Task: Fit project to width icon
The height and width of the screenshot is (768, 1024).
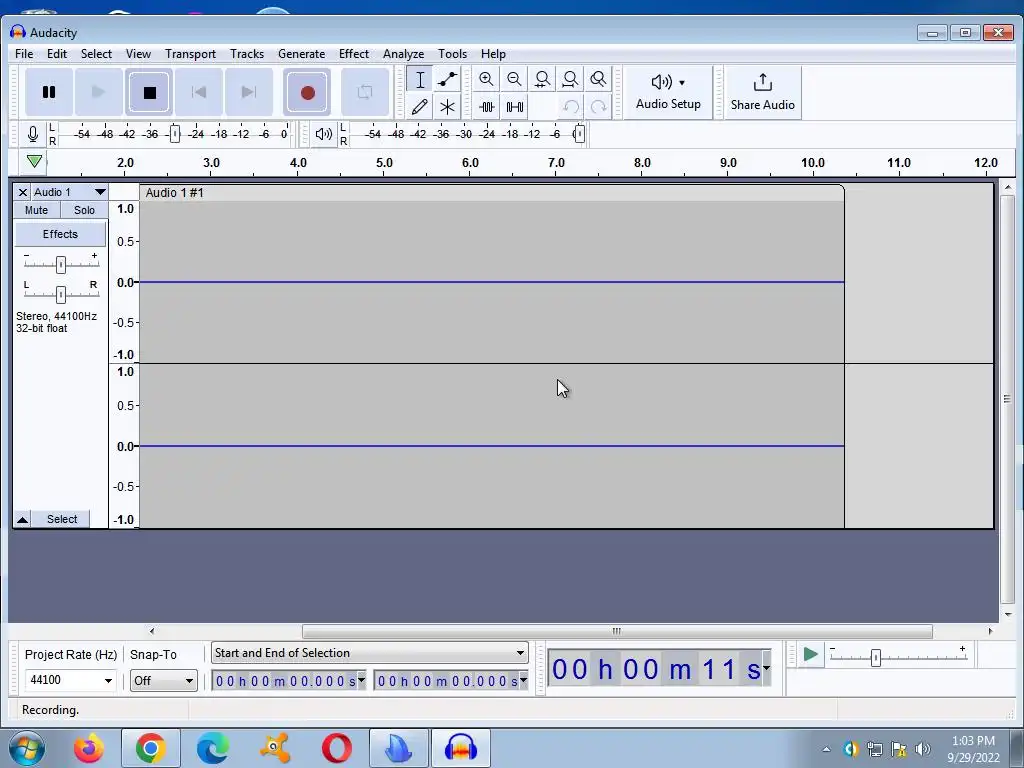Action: tap(570, 80)
